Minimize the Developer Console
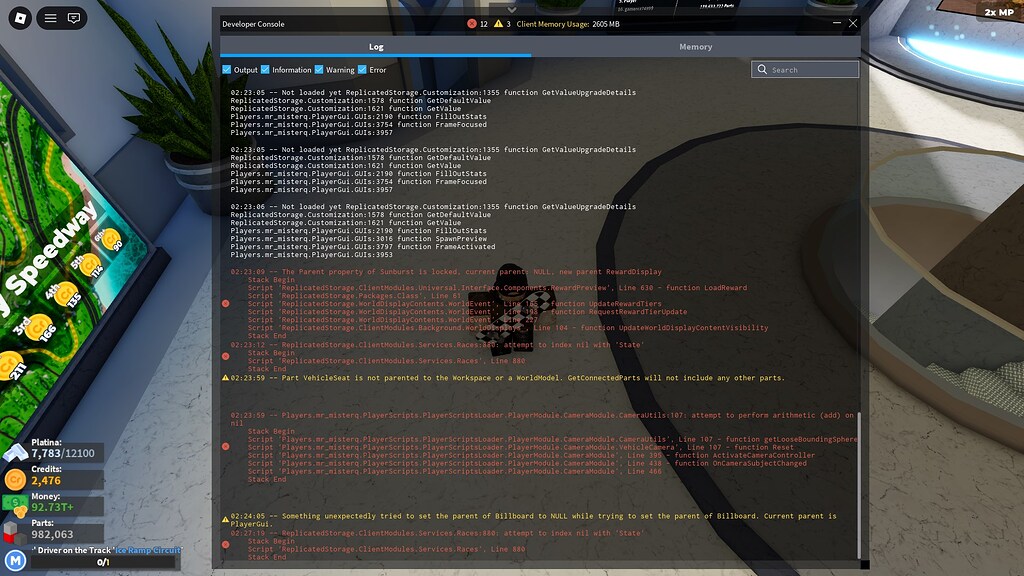 pyautogui.click(x=837, y=23)
